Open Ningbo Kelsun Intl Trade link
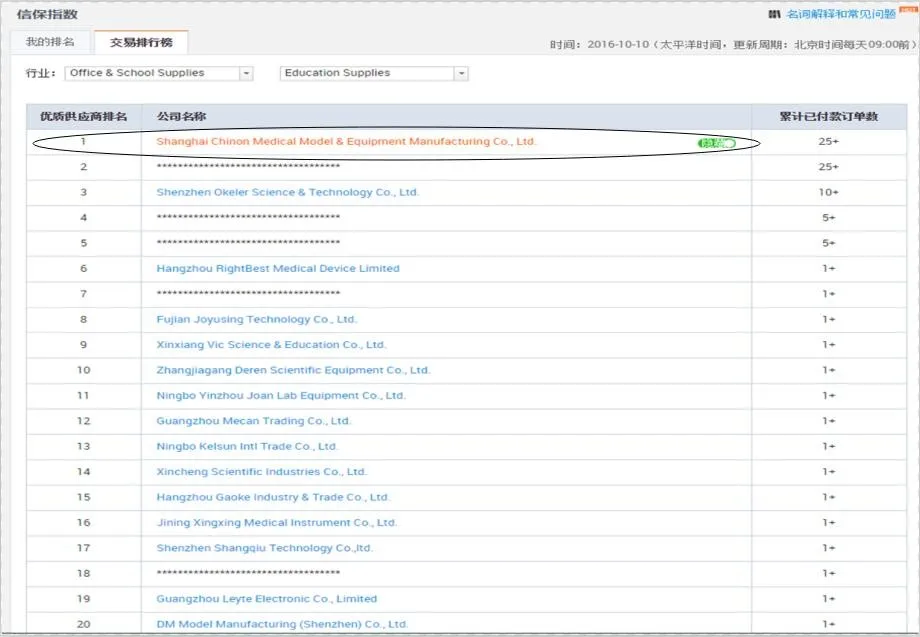This screenshot has height=637, width=920. click(247, 446)
